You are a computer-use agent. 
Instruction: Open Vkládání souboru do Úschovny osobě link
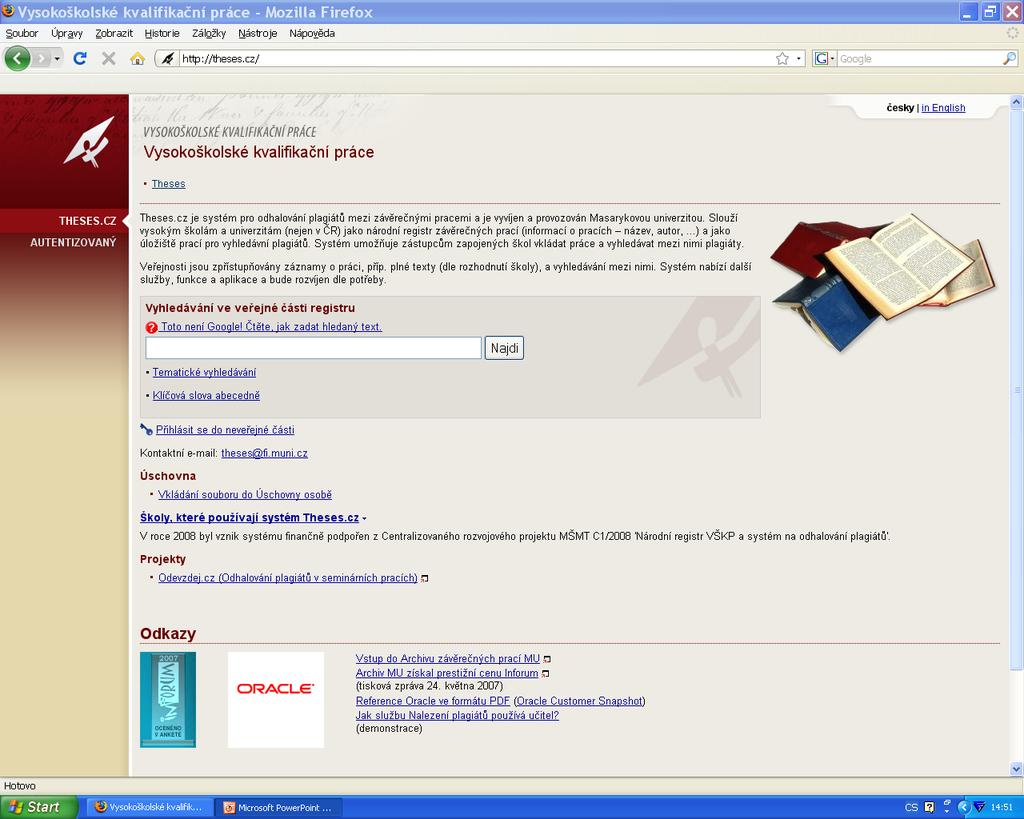point(245,495)
